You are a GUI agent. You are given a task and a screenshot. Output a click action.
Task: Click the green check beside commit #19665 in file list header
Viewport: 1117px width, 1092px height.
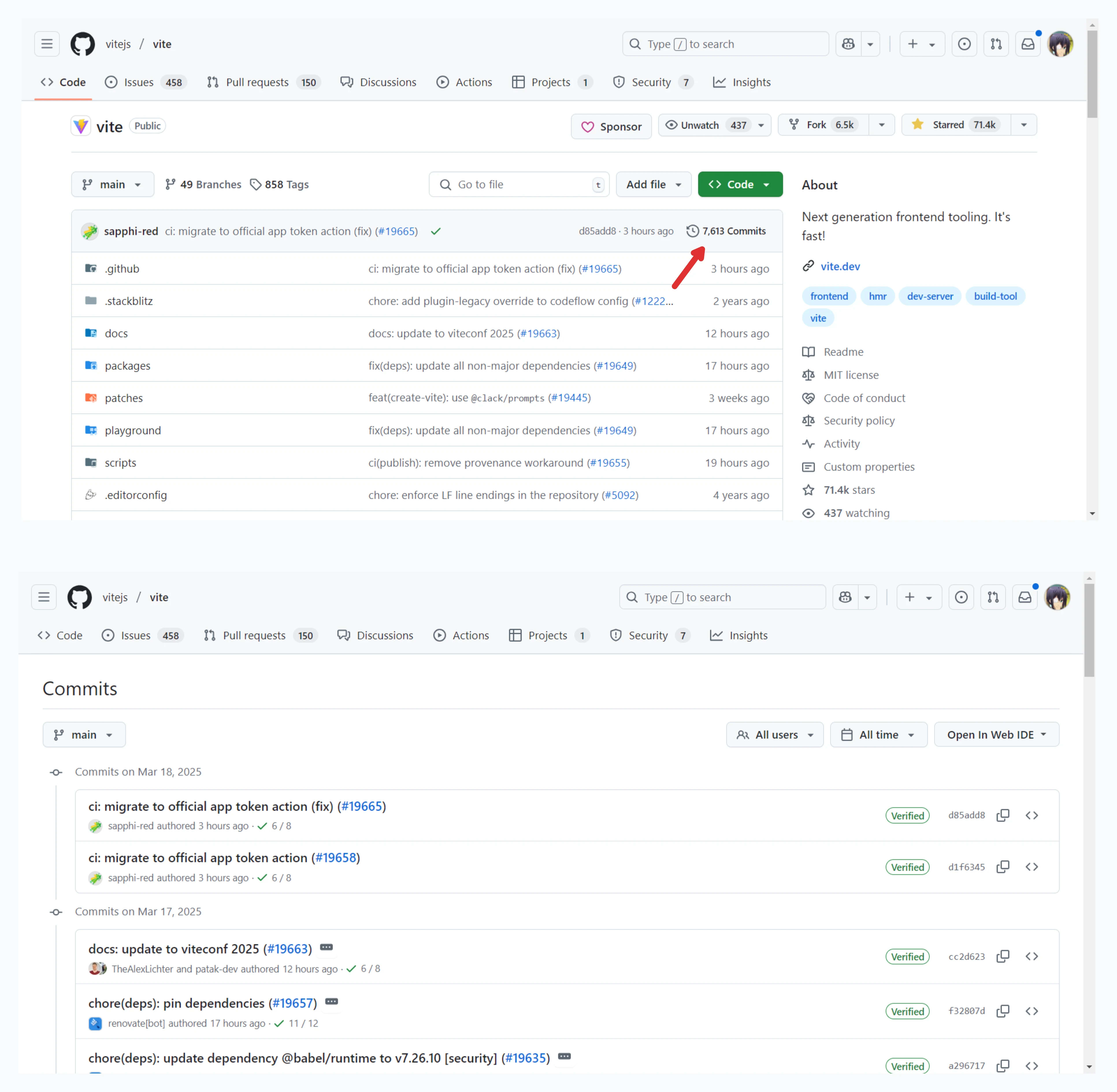tap(436, 231)
